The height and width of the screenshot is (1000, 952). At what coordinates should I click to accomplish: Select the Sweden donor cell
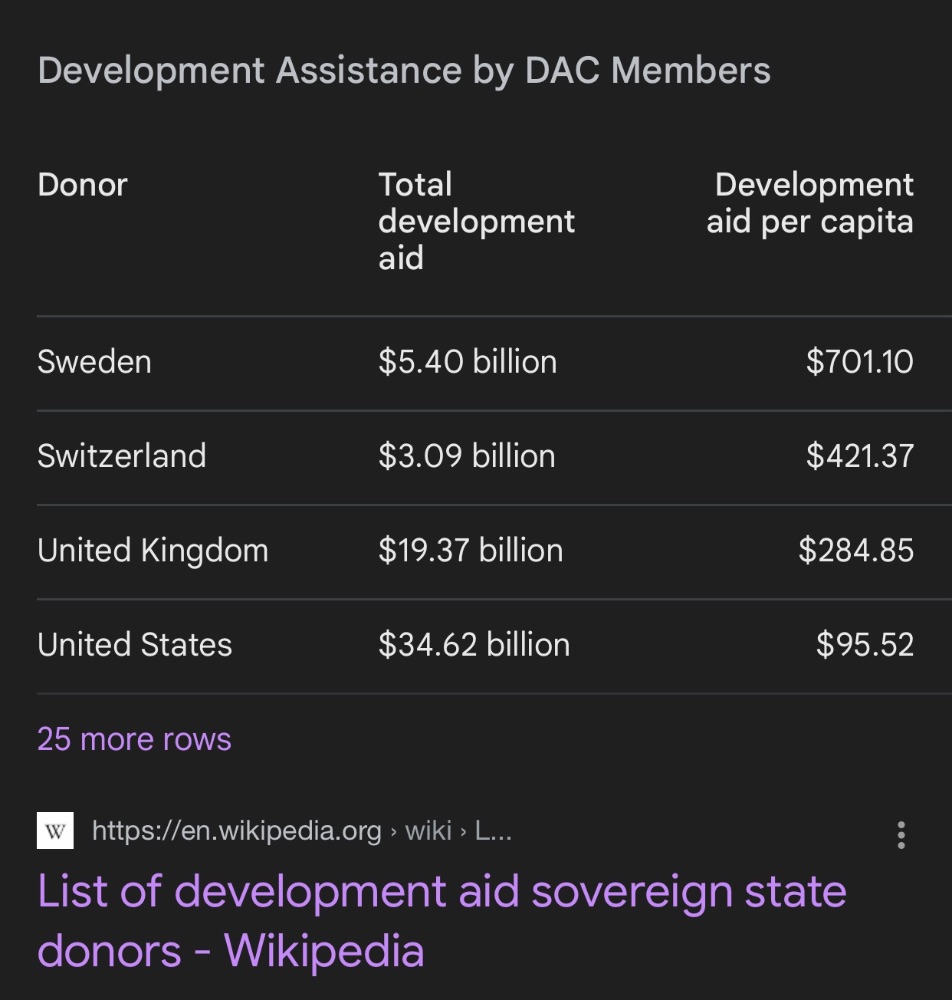(x=94, y=362)
